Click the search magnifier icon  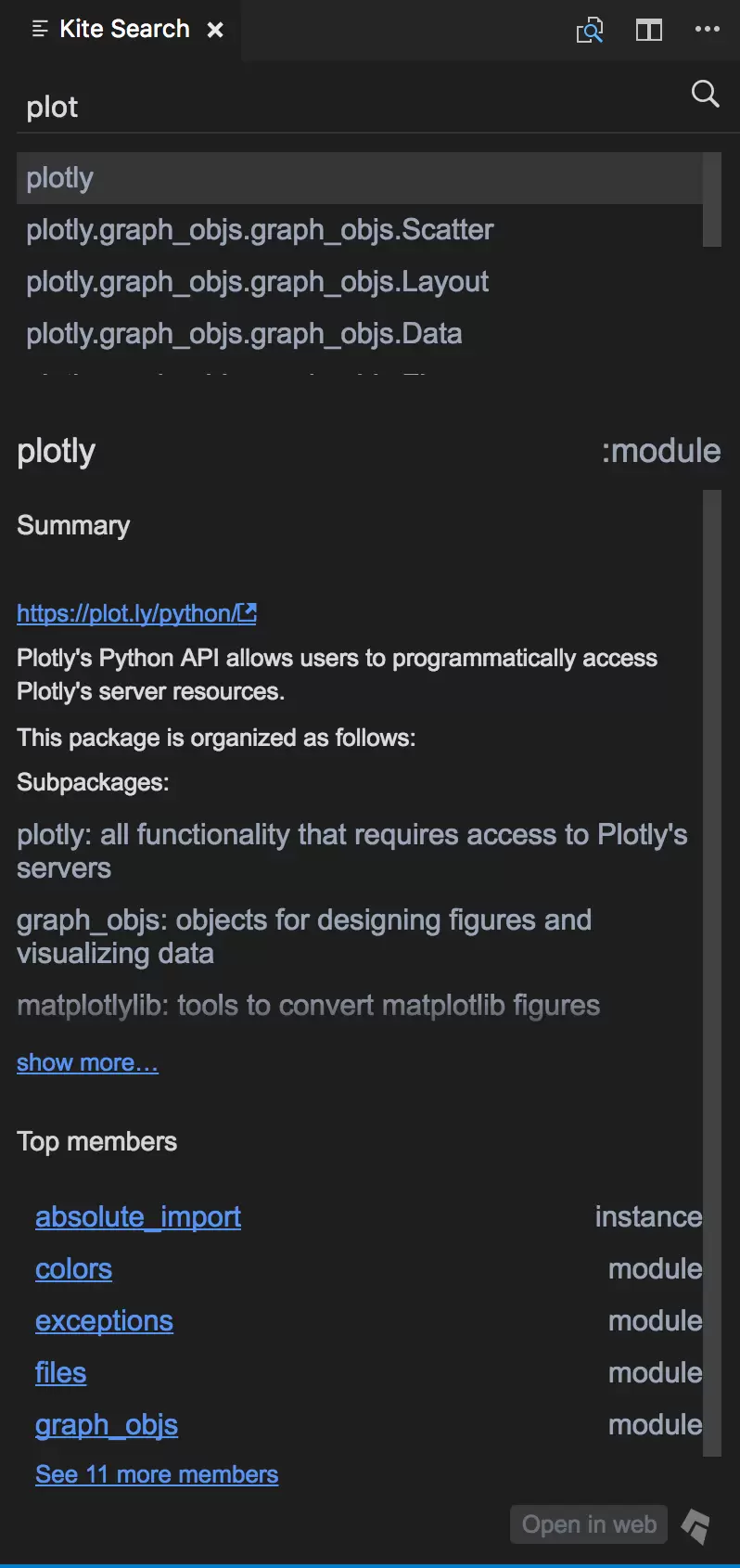pos(706,94)
